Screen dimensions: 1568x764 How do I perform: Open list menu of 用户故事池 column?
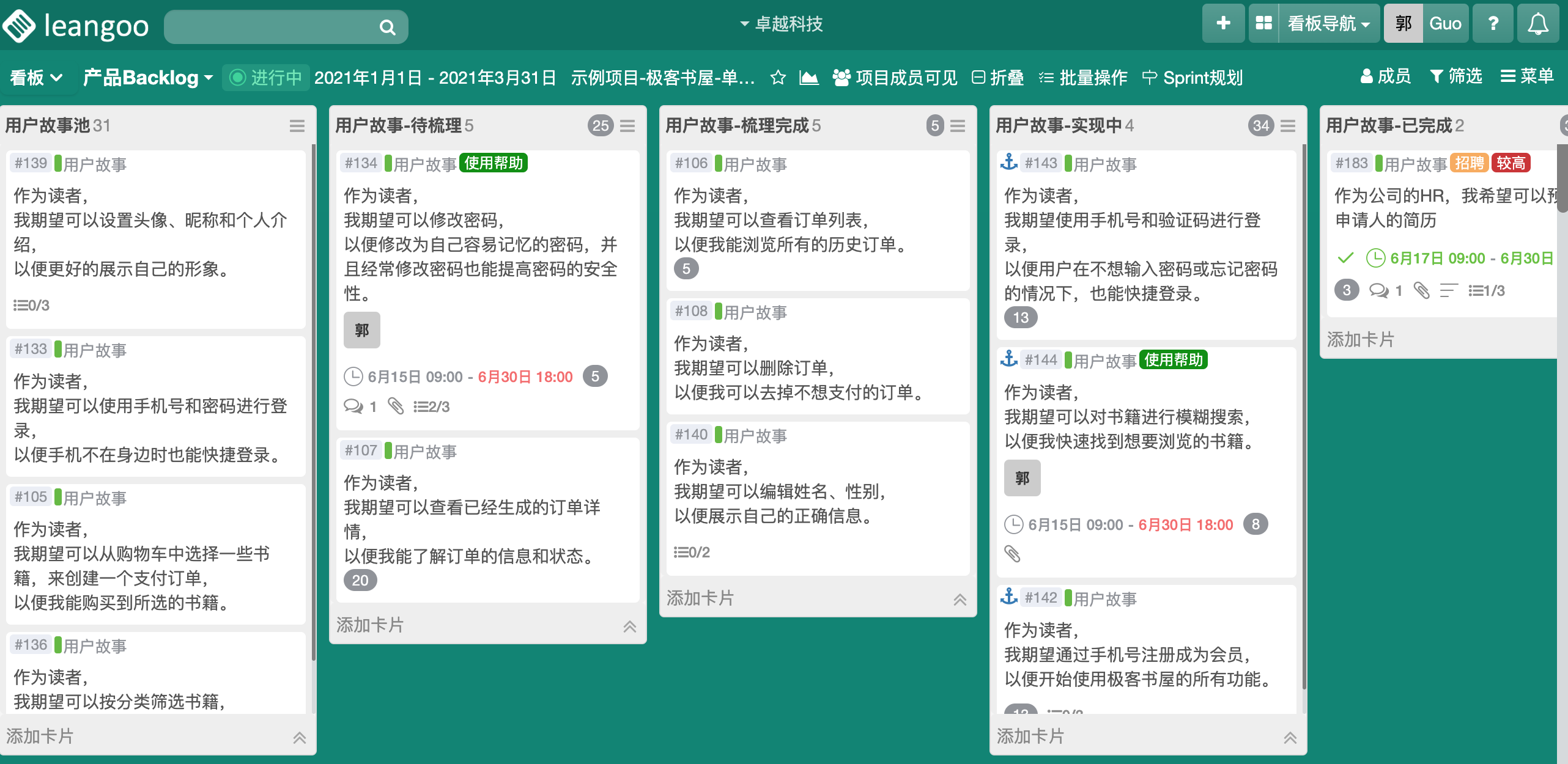coord(297,126)
